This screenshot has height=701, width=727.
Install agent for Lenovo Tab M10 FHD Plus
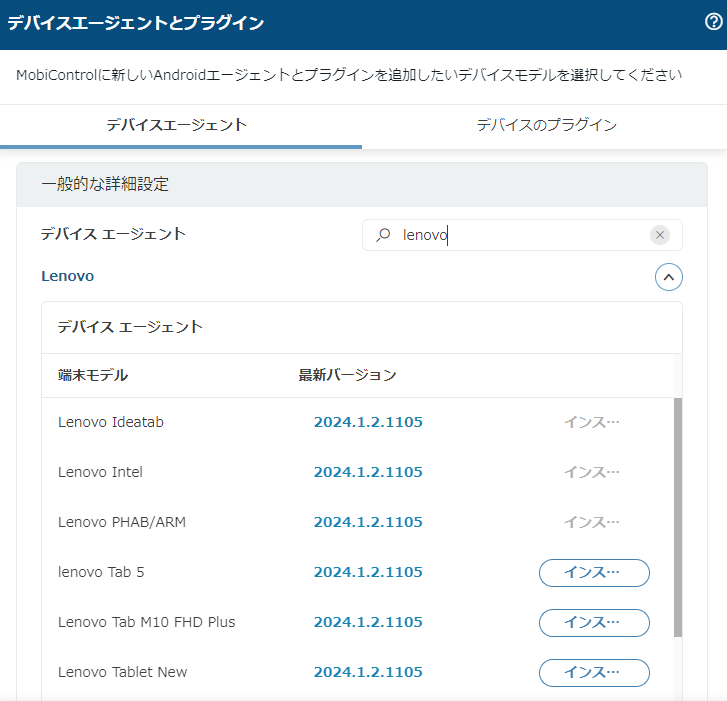click(x=594, y=623)
